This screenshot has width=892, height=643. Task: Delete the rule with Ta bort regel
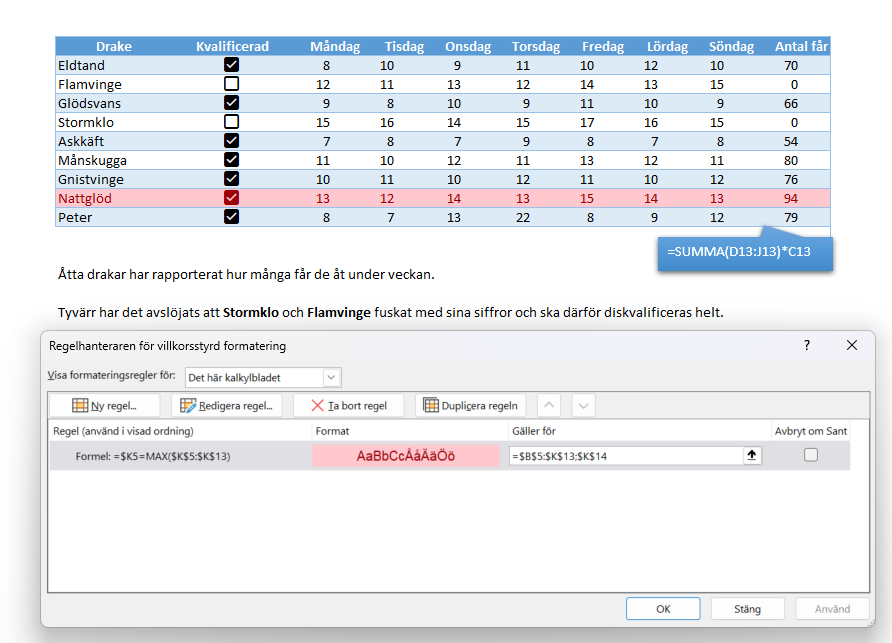point(349,406)
